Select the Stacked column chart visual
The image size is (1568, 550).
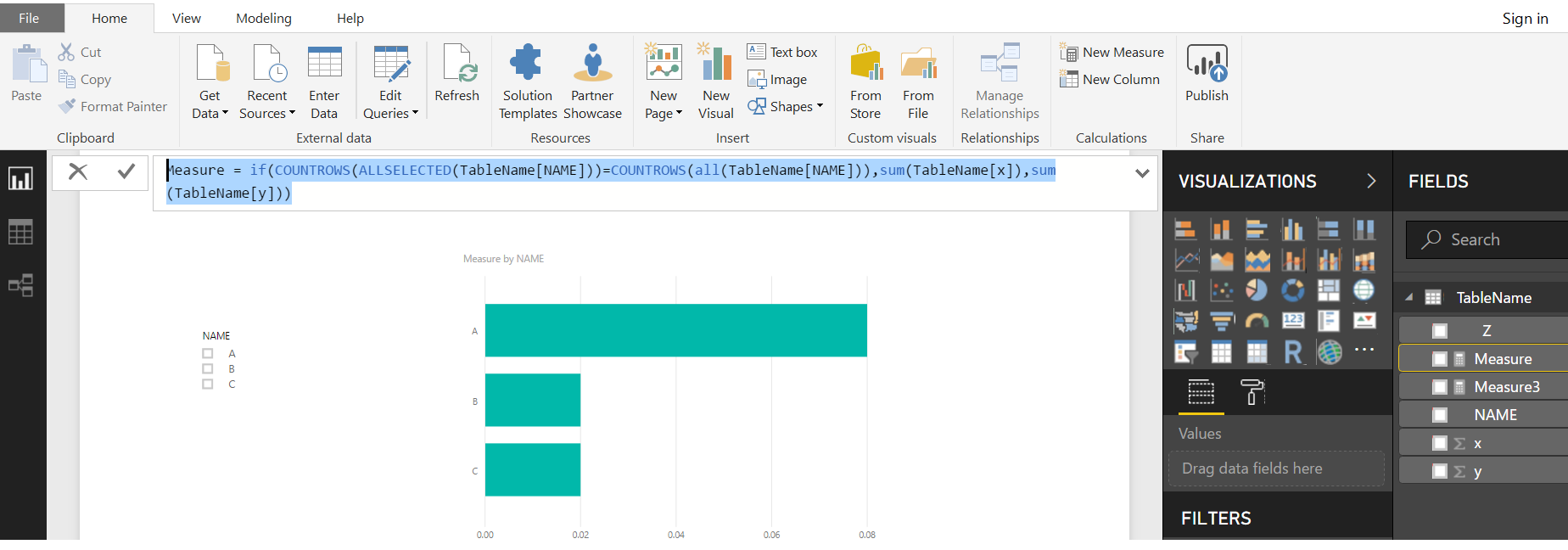[x=1221, y=229]
